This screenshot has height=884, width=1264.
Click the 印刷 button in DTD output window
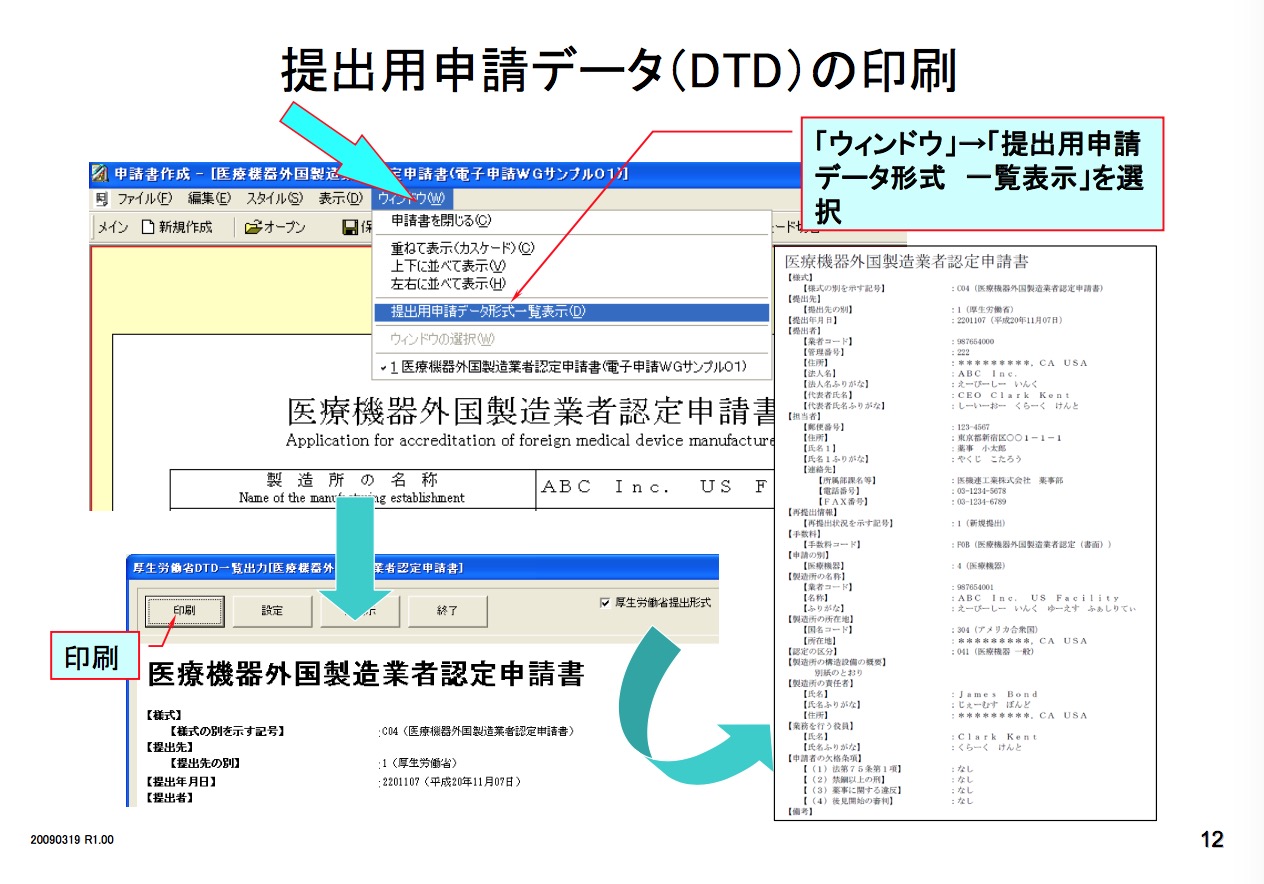click(x=184, y=610)
